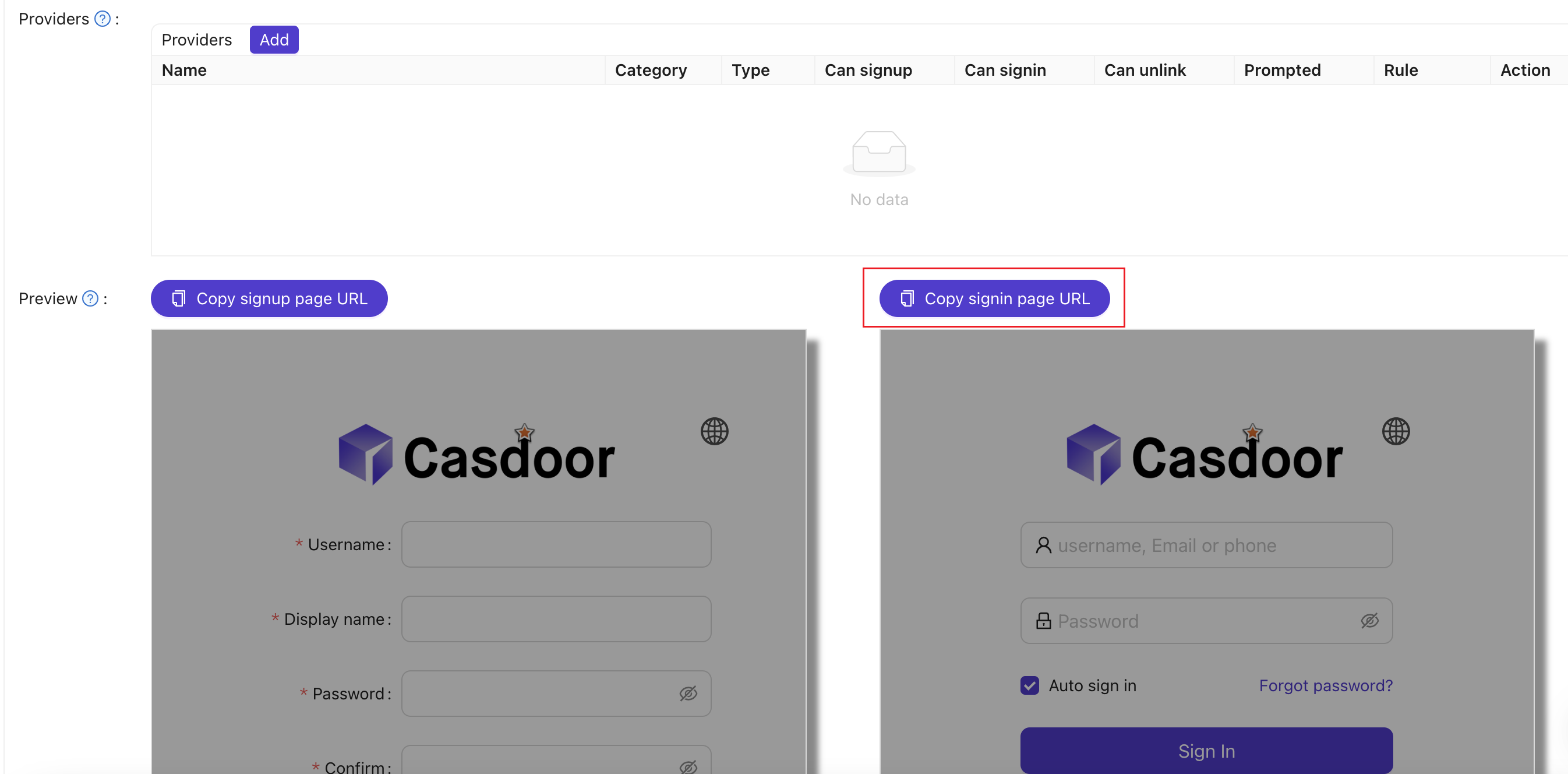Image resolution: width=1568 pixels, height=774 pixels.
Task: Toggle the eye icon on the signup Password field
Action: tap(688, 693)
